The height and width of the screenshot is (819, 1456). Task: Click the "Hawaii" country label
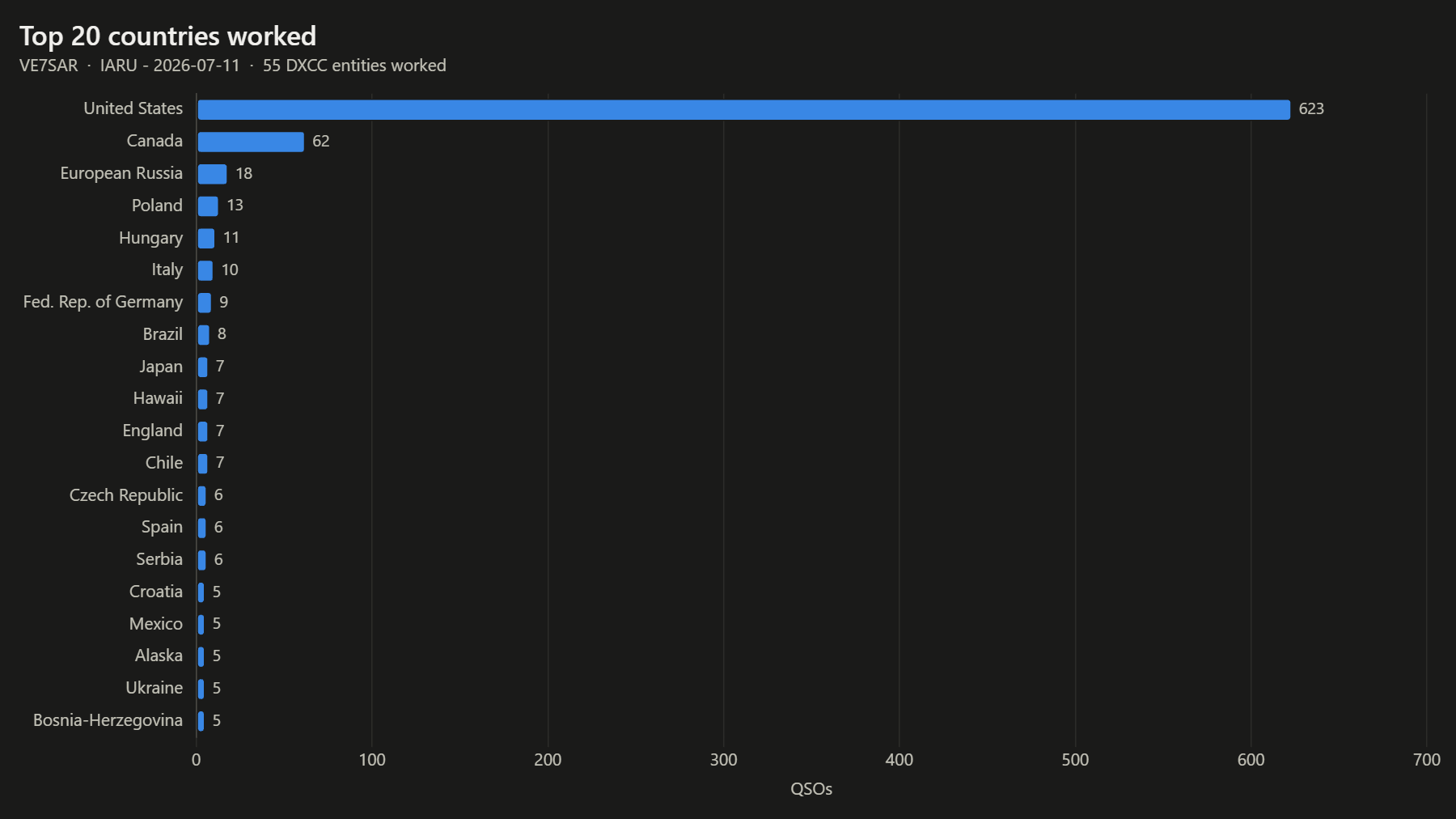pos(158,398)
